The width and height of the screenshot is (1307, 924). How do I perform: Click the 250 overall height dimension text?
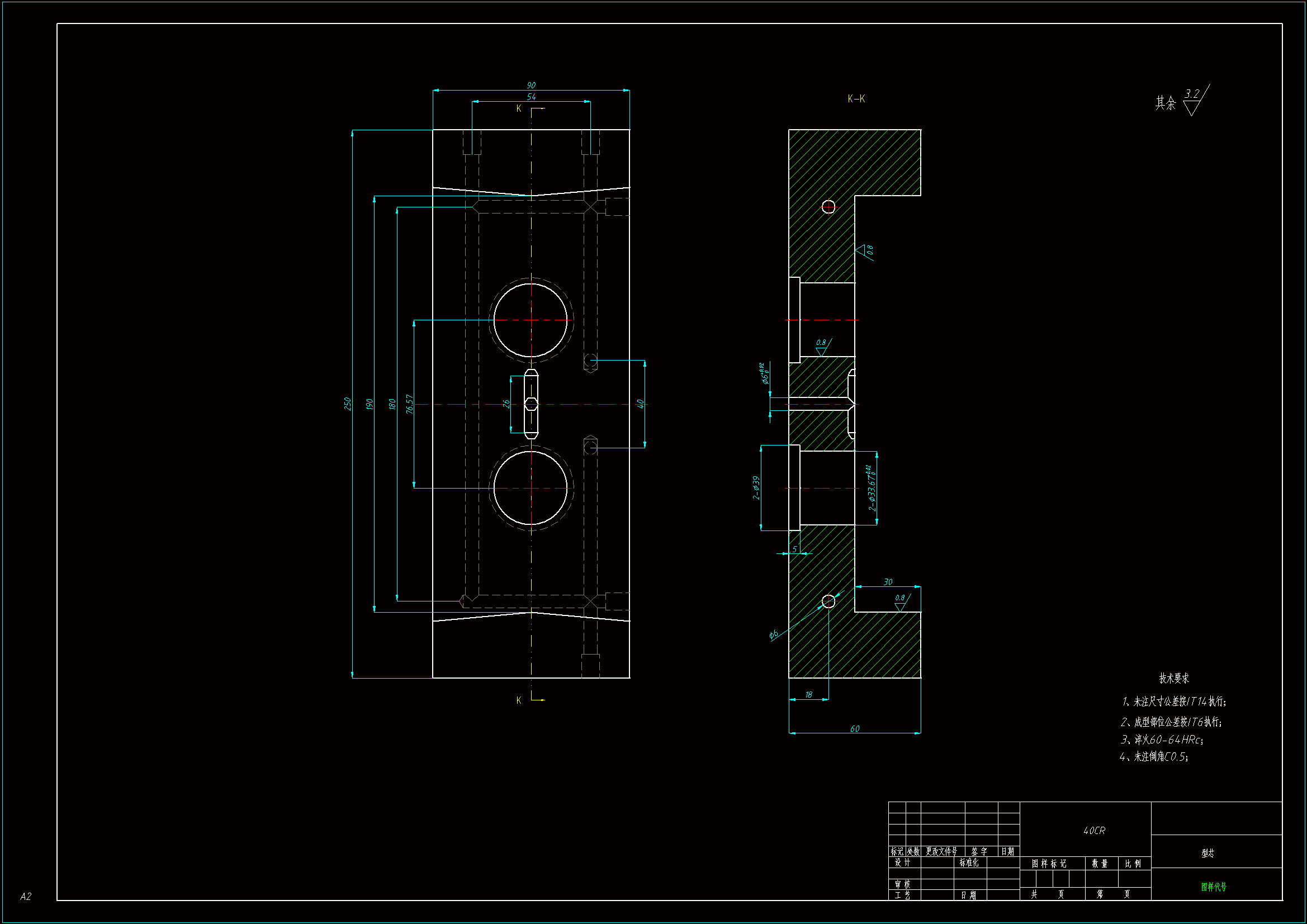347,404
